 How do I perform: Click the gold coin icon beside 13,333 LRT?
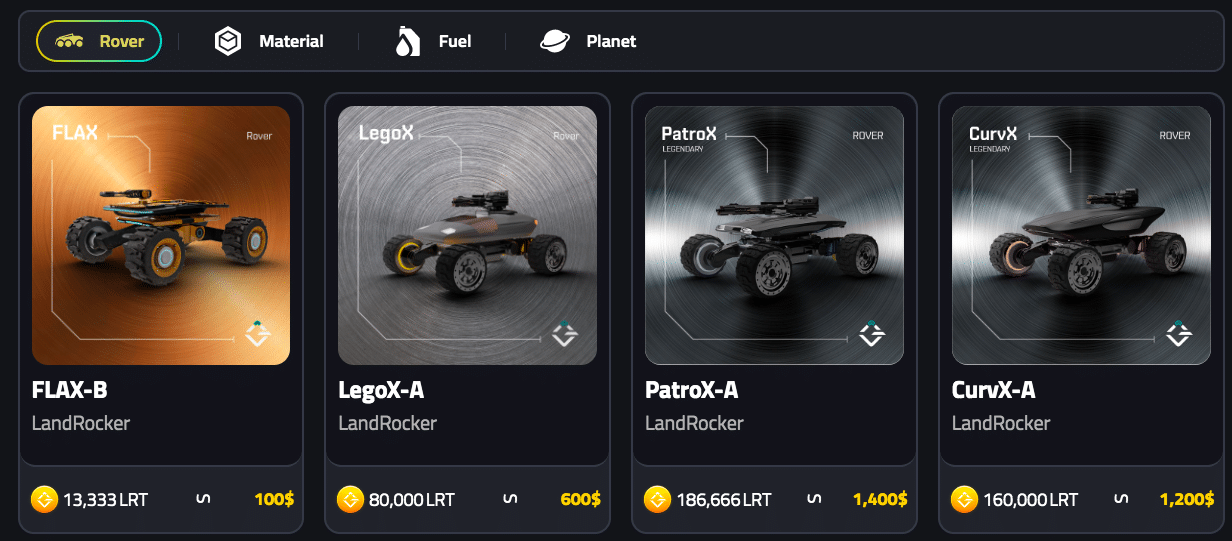[44, 498]
